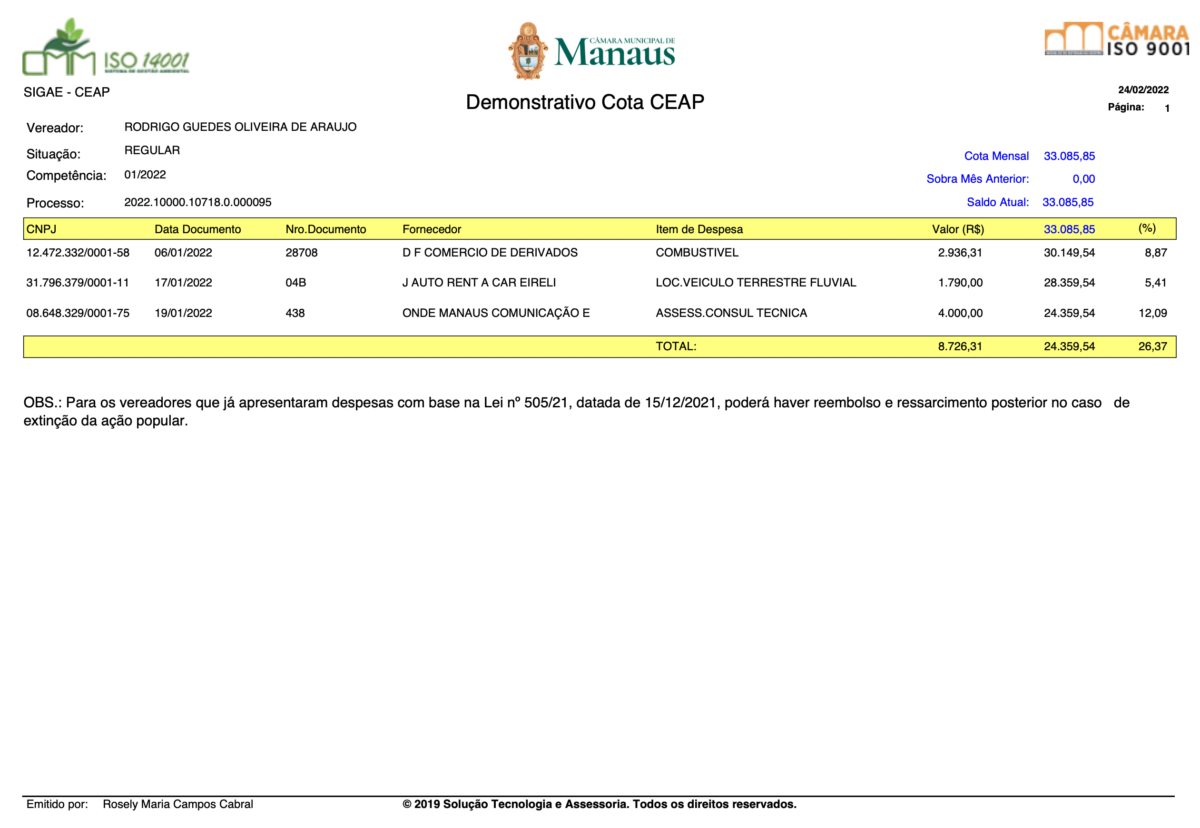Click the Câmara Municipal de Manaus crest logo
The width and height of the screenshot is (1200, 828).
coord(592,51)
